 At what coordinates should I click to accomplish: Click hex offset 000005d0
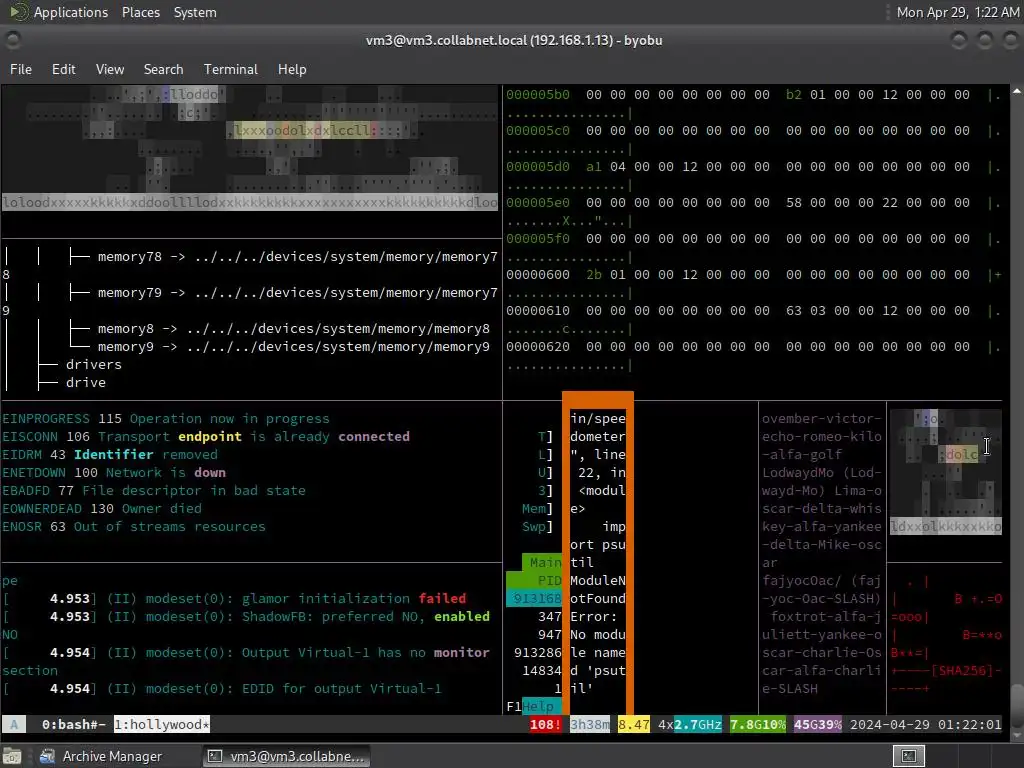point(537,167)
